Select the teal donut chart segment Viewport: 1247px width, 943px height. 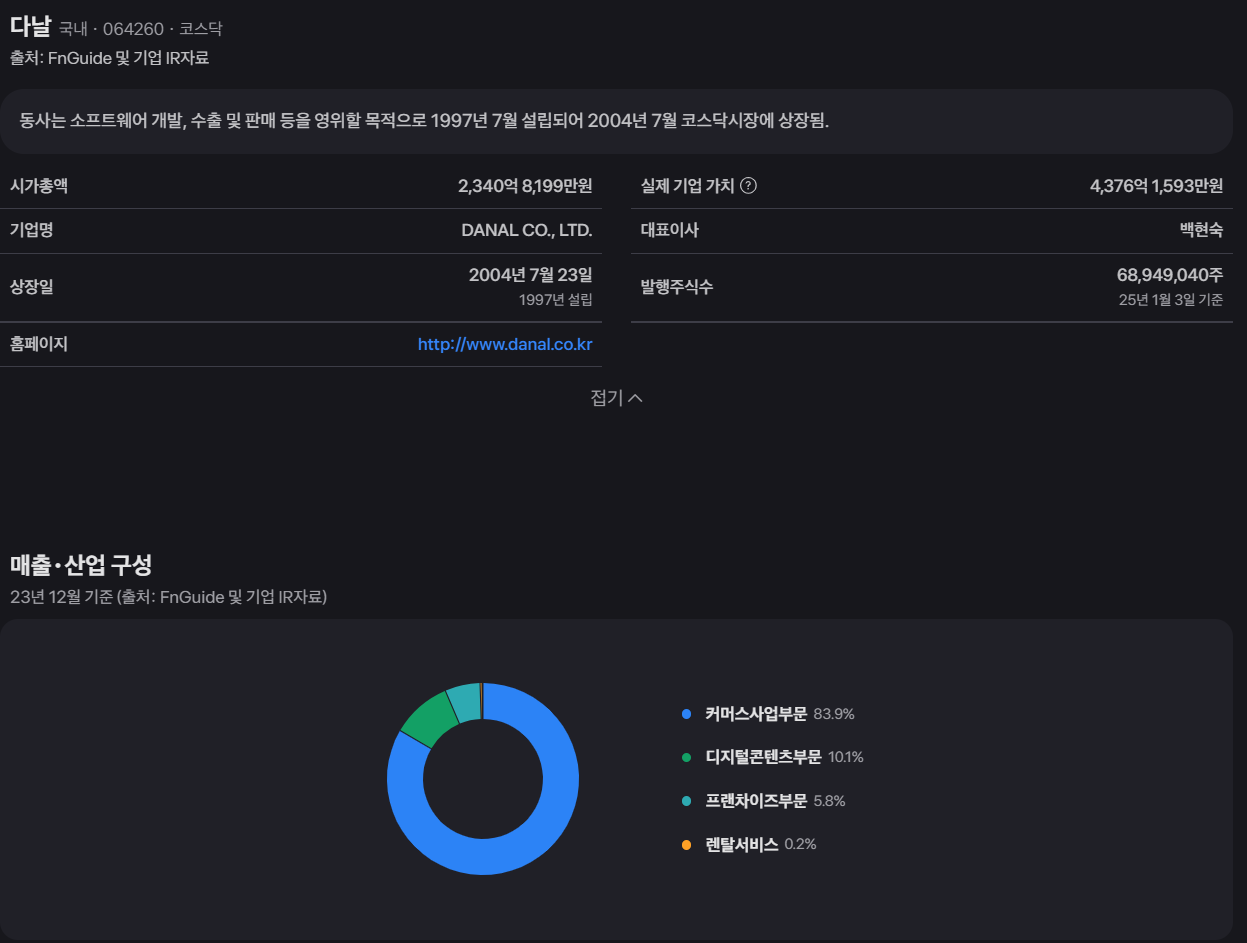464,702
